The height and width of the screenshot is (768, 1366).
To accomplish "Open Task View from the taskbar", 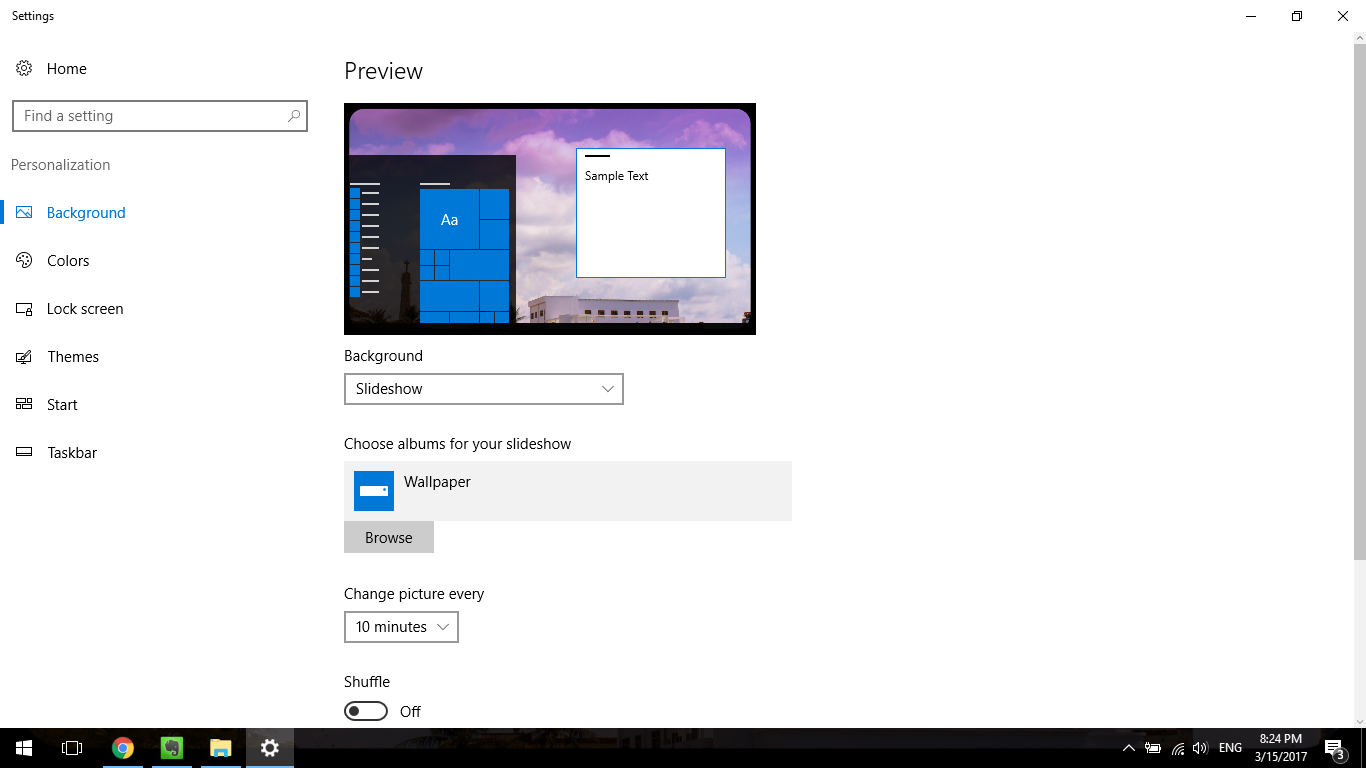I will [72, 748].
